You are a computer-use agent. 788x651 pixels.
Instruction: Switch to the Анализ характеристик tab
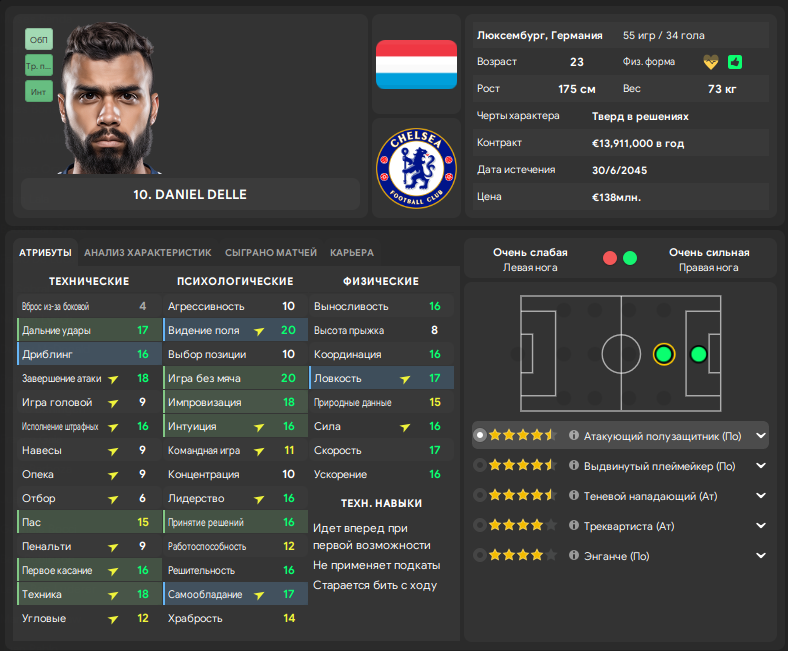point(147,253)
